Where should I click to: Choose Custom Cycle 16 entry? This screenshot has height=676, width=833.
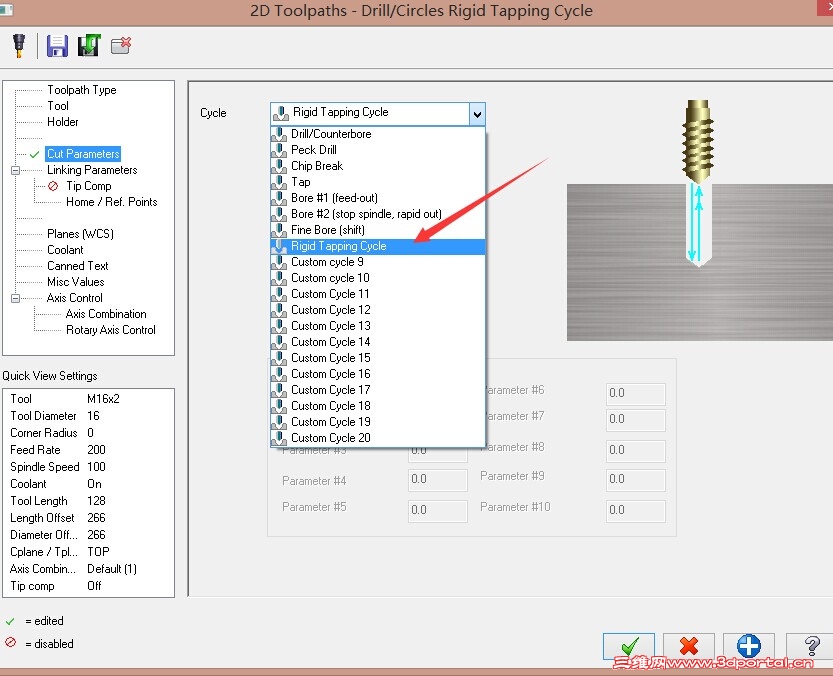378,374
